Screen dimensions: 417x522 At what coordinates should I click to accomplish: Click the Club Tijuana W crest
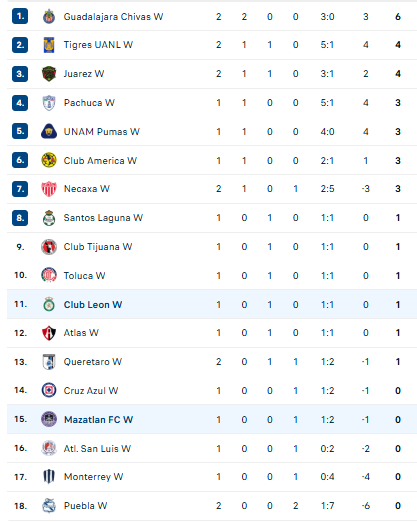coord(49,247)
